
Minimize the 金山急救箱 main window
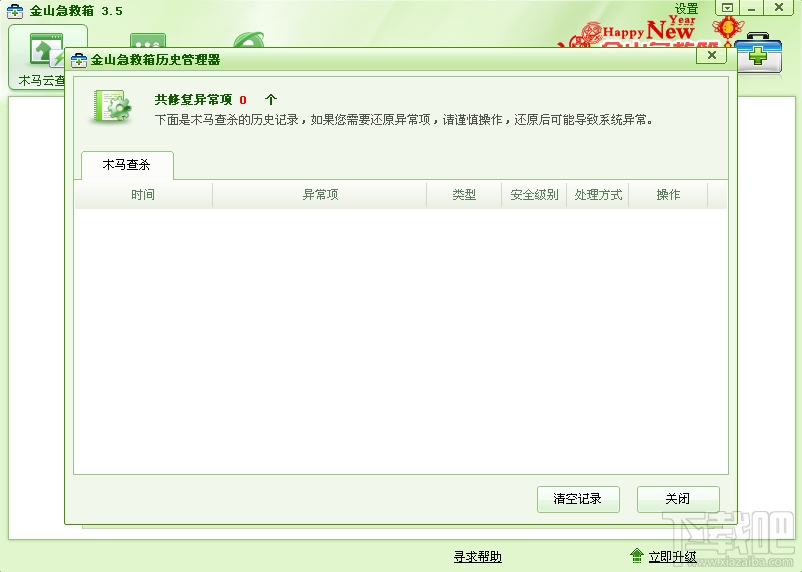[x=751, y=8]
